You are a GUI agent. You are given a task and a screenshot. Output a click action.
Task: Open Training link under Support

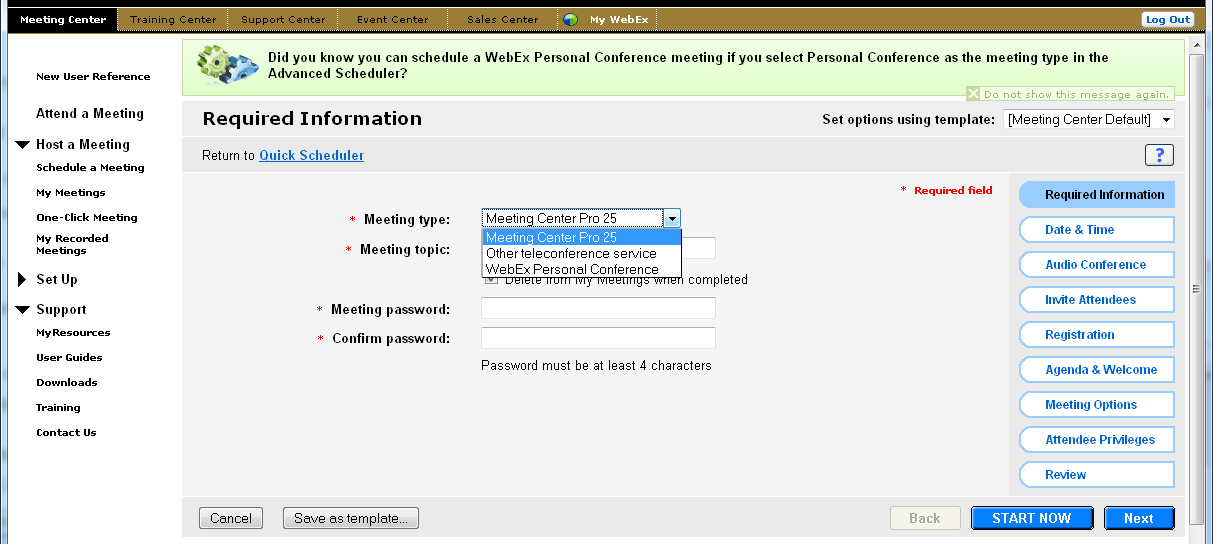coord(58,408)
